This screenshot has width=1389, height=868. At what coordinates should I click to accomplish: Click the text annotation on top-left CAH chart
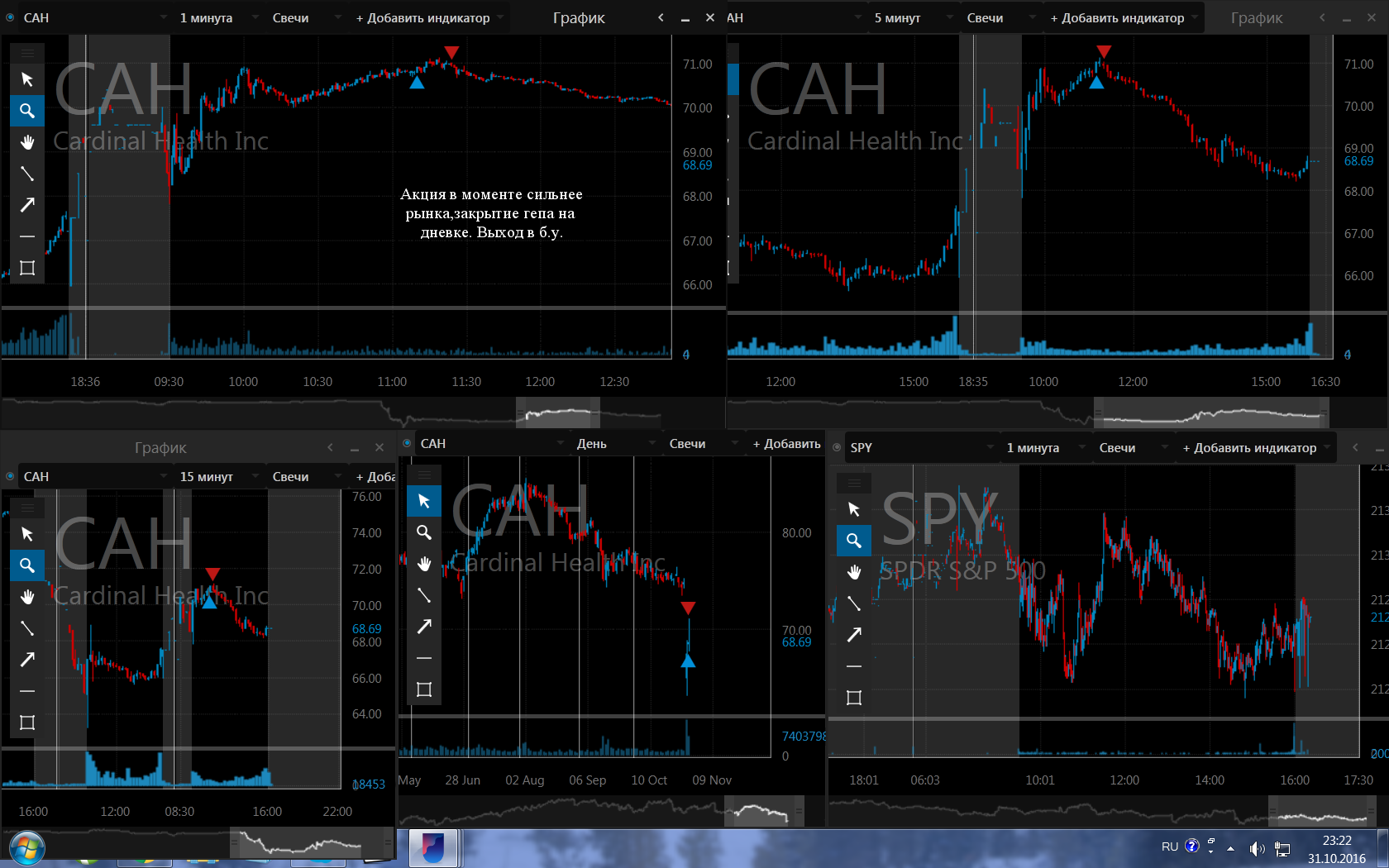click(x=491, y=213)
